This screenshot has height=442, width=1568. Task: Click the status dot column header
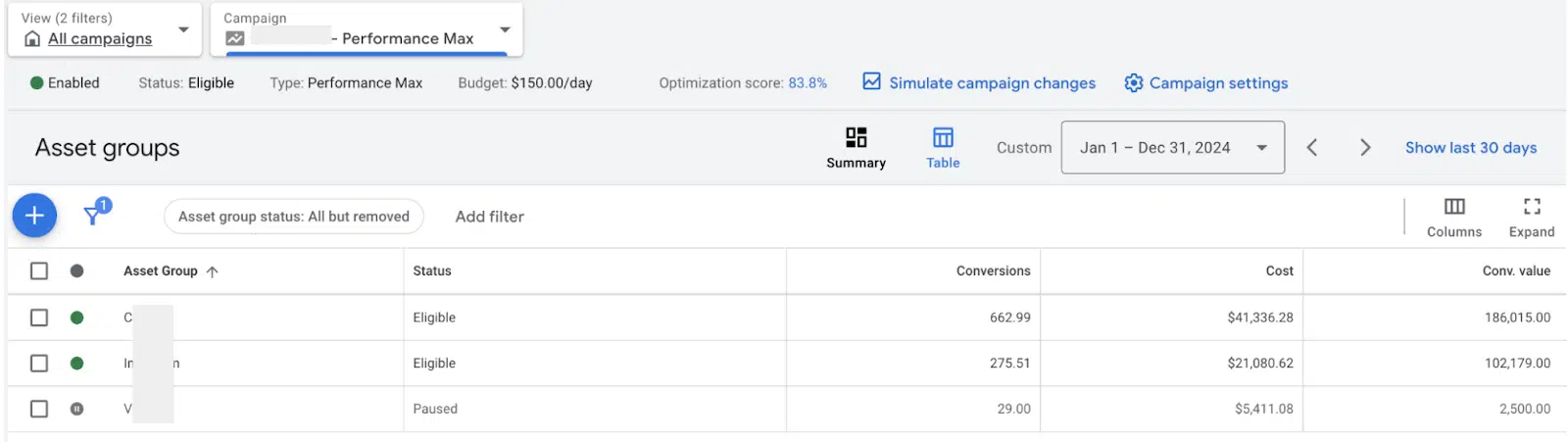(x=76, y=270)
